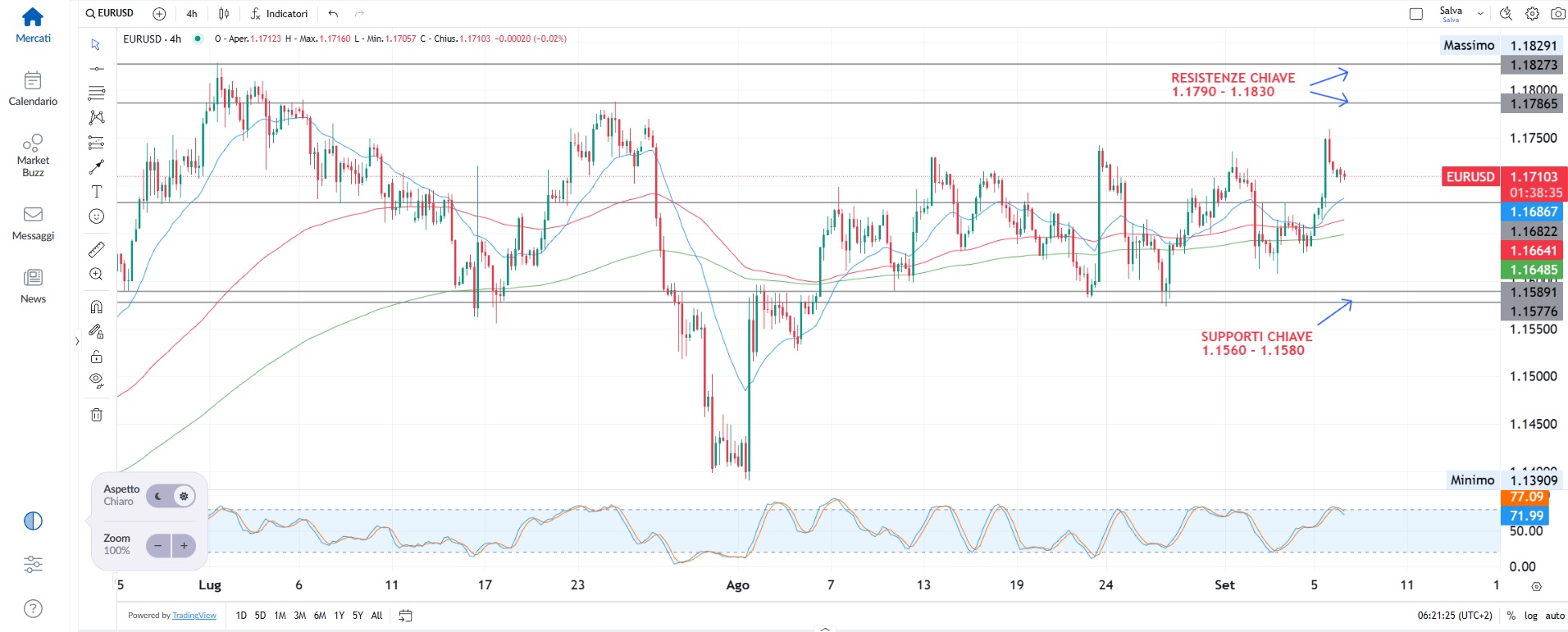Toggle the Aspetto light/dark theme switch

[171, 496]
